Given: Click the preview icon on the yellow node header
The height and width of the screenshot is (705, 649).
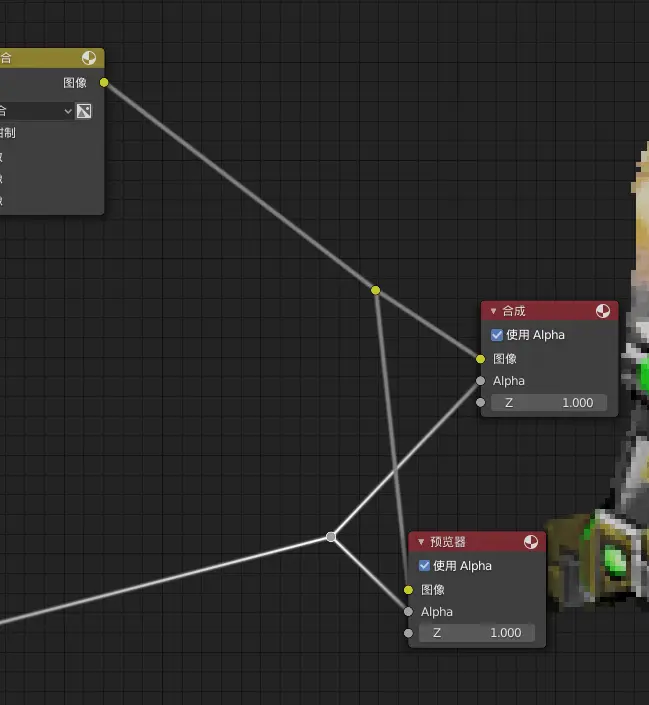Looking at the screenshot, I should (89, 58).
